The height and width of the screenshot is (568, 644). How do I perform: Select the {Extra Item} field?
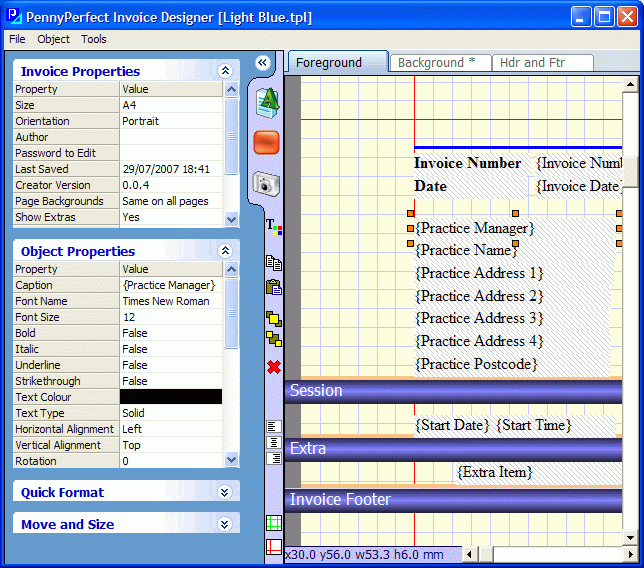pyautogui.click(x=495, y=472)
